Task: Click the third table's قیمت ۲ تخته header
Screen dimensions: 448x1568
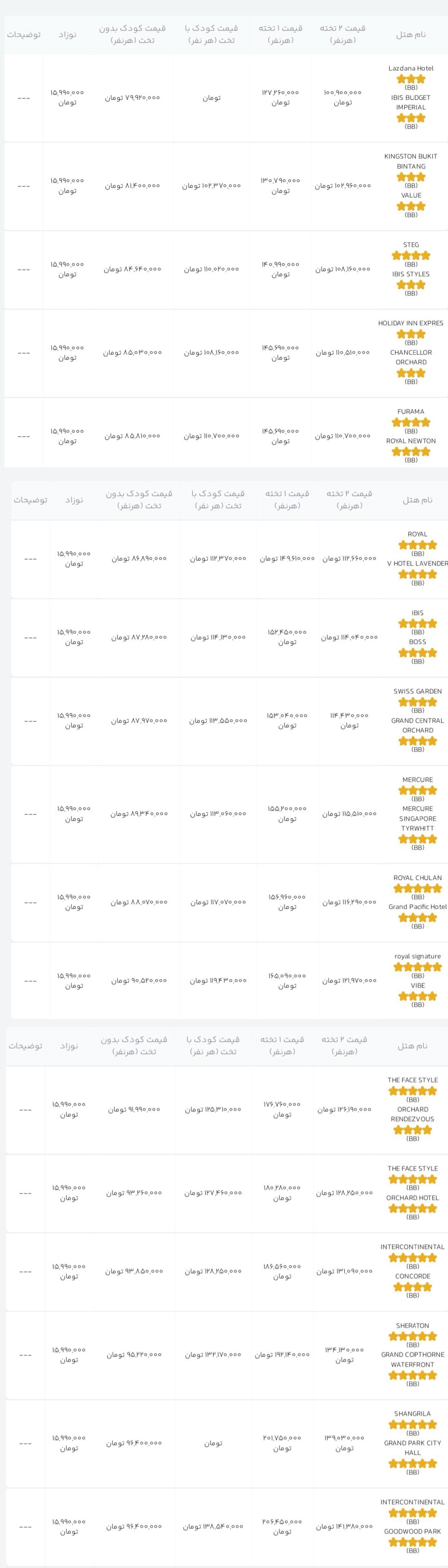Action: 344,1045
